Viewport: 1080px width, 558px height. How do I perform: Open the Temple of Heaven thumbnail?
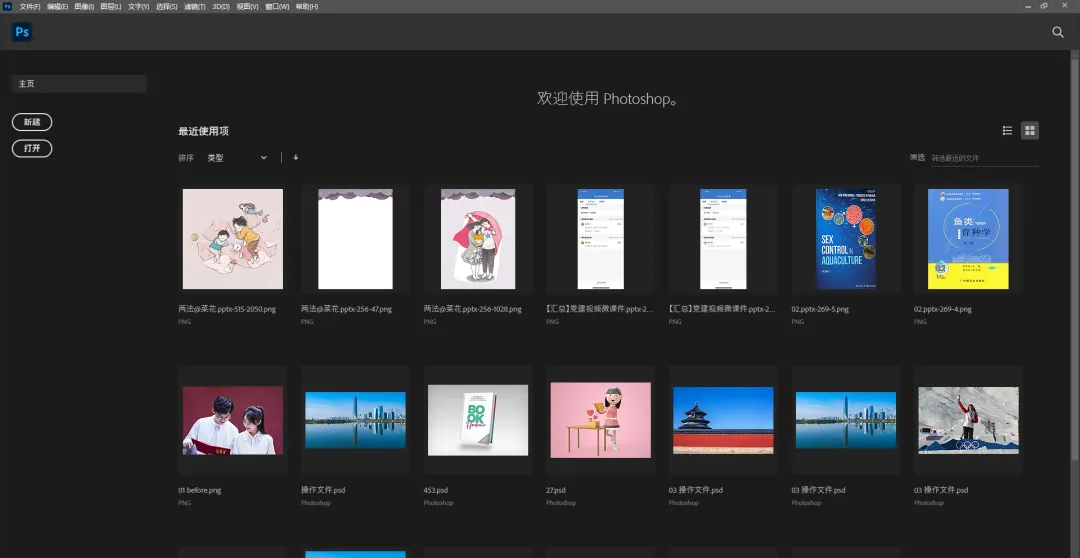[723, 420]
